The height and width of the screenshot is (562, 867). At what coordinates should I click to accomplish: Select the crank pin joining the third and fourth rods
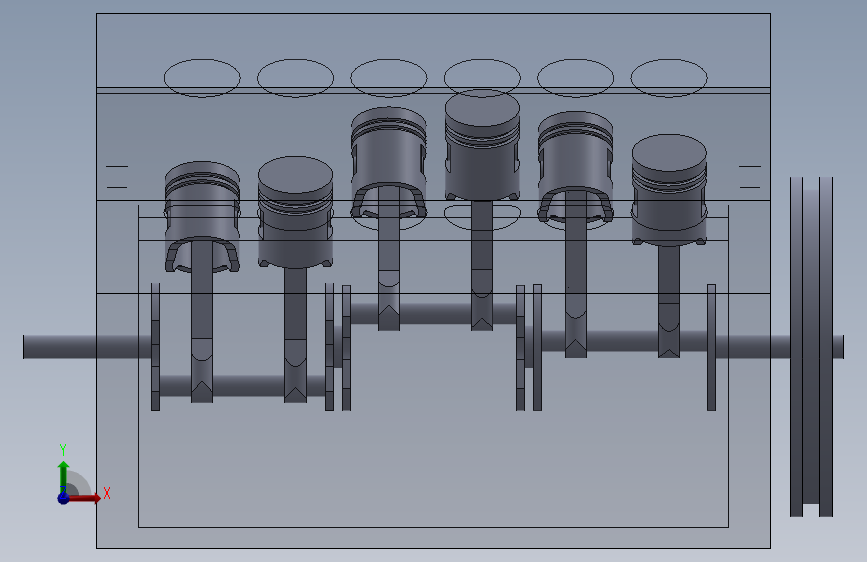coord(435,314)
